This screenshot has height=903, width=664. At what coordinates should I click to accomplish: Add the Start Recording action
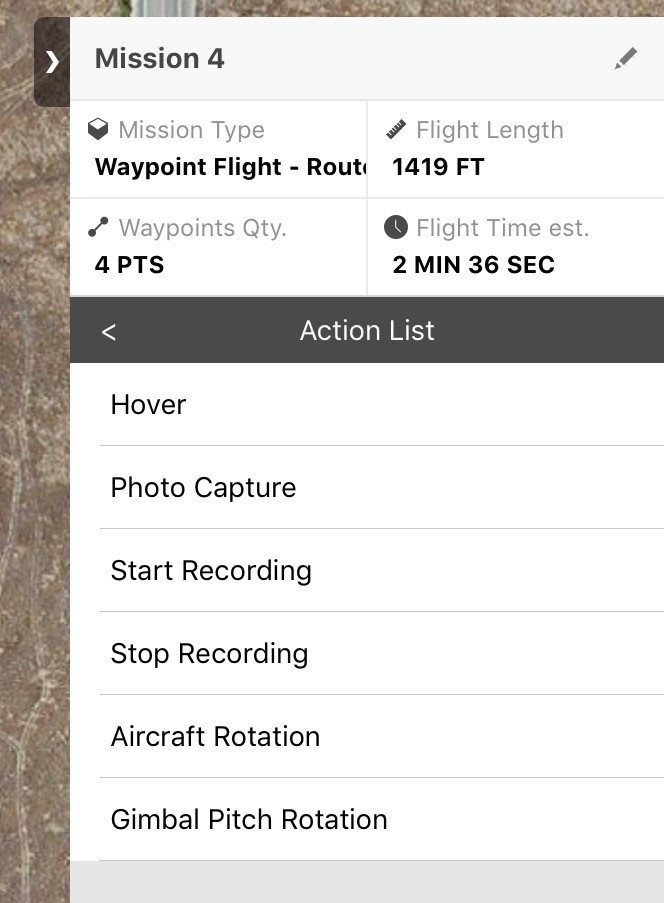tap(211, 570)
